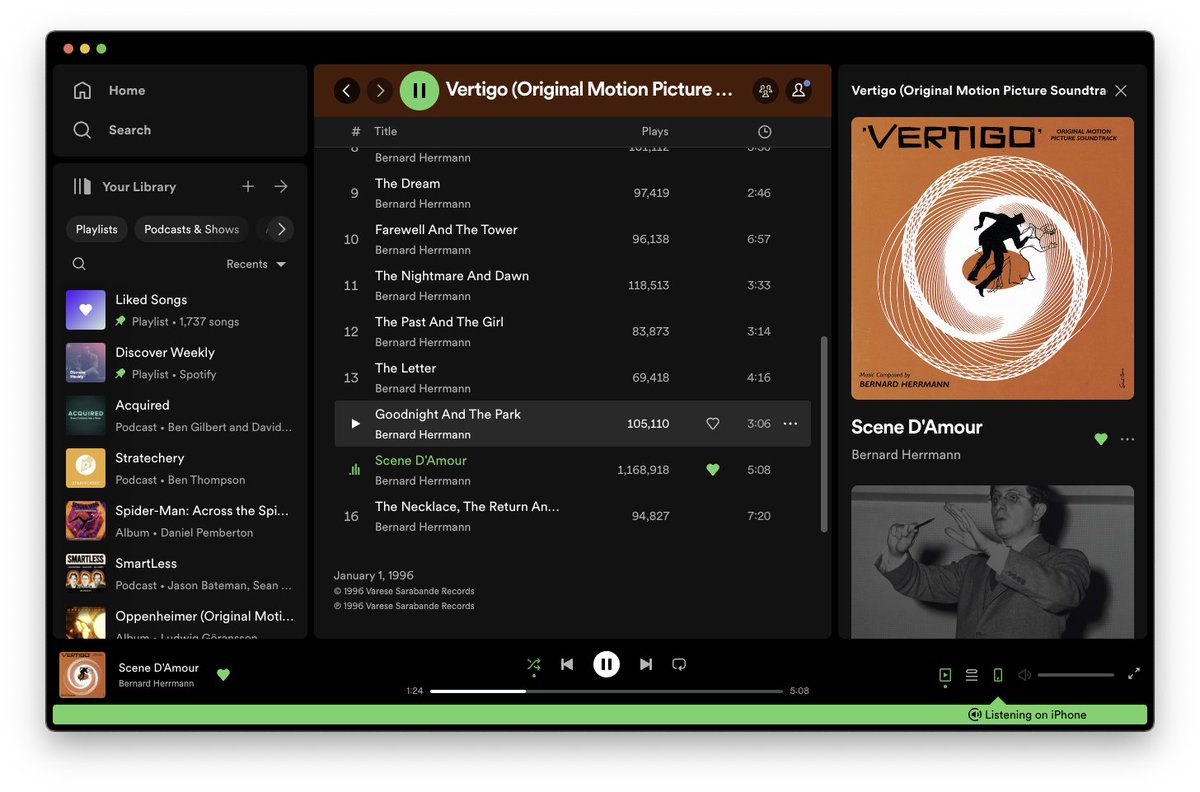Open the play queue

click(x=972, y=675)
